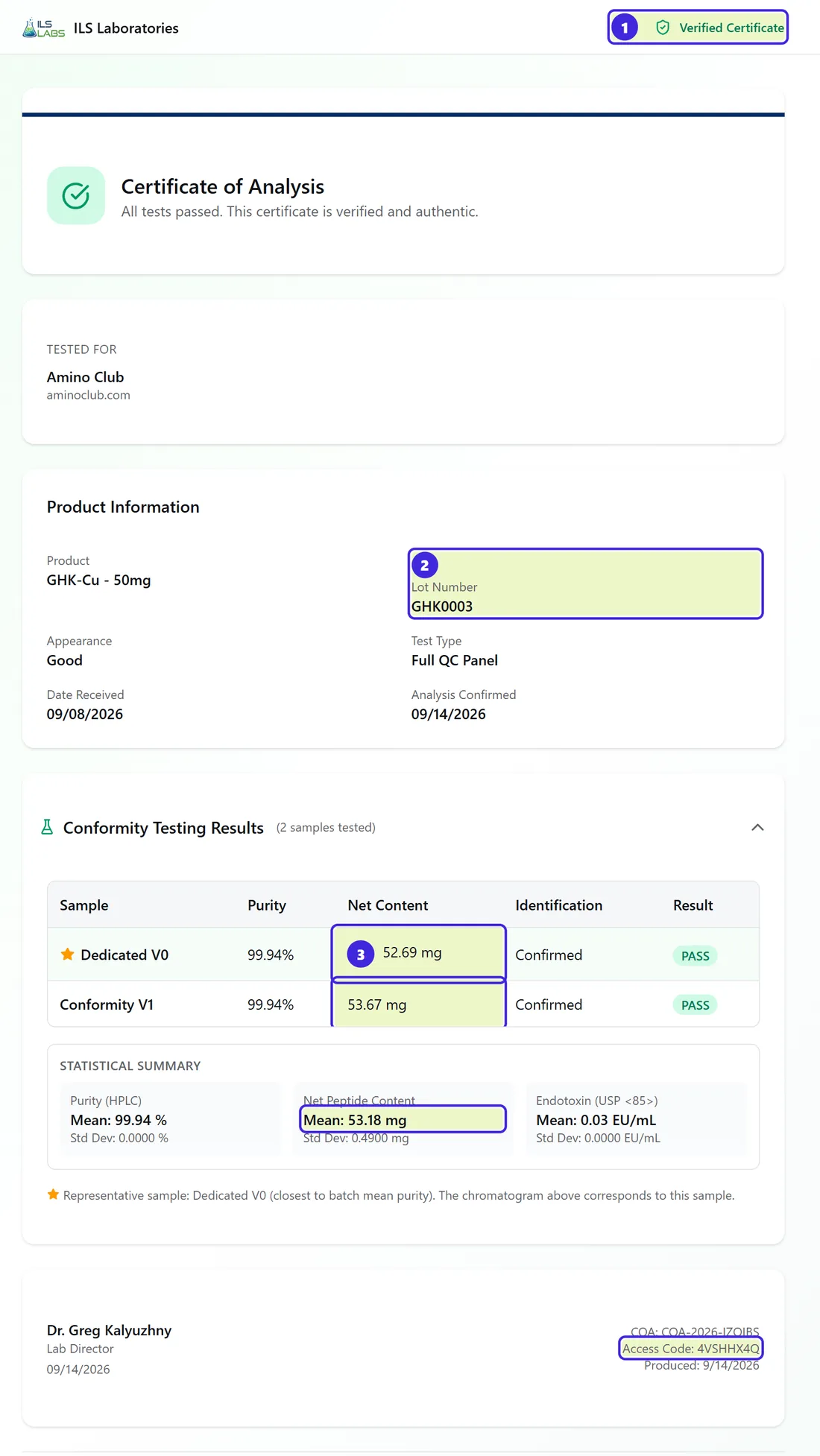Select the Access Code 4VSHHX4Q text
The width and height of the screenshot is (820, 1456).
click(x=691, y=1349)
